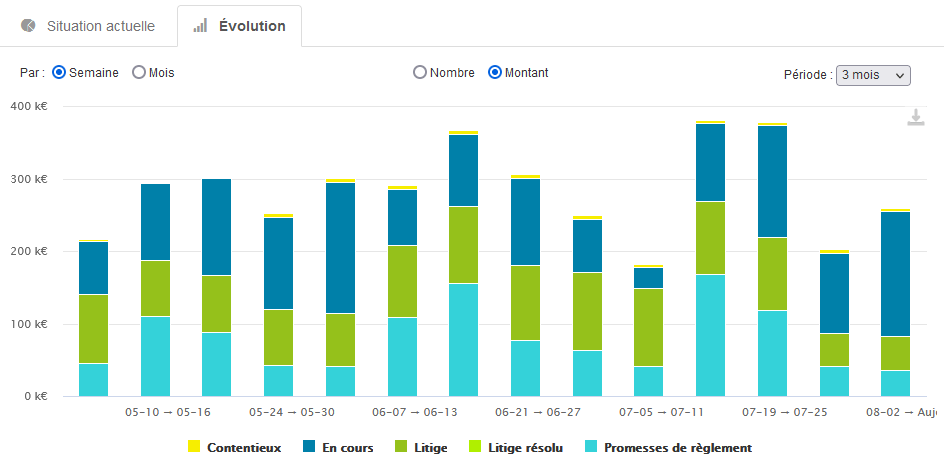Choose the Nombre radio option
The height and width of the screenshot is (461, 944).
(420, 73)
